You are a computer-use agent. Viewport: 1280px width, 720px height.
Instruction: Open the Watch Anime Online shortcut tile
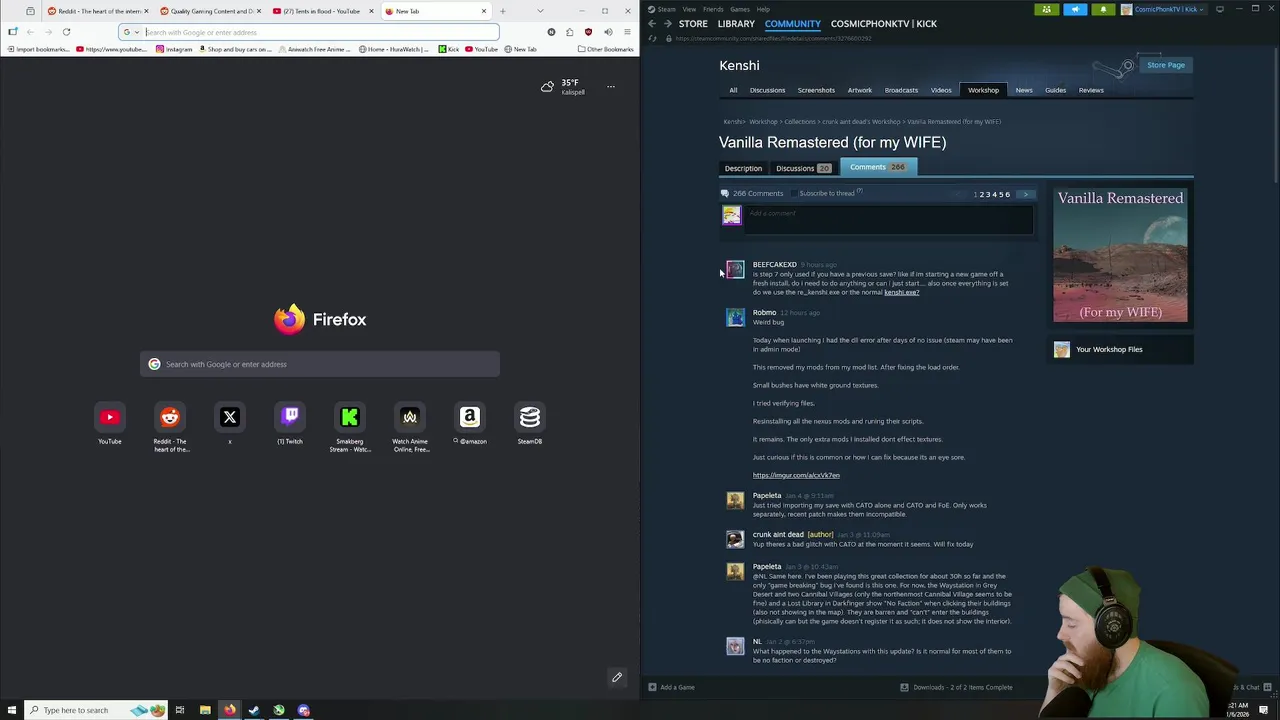click(410, 417)
